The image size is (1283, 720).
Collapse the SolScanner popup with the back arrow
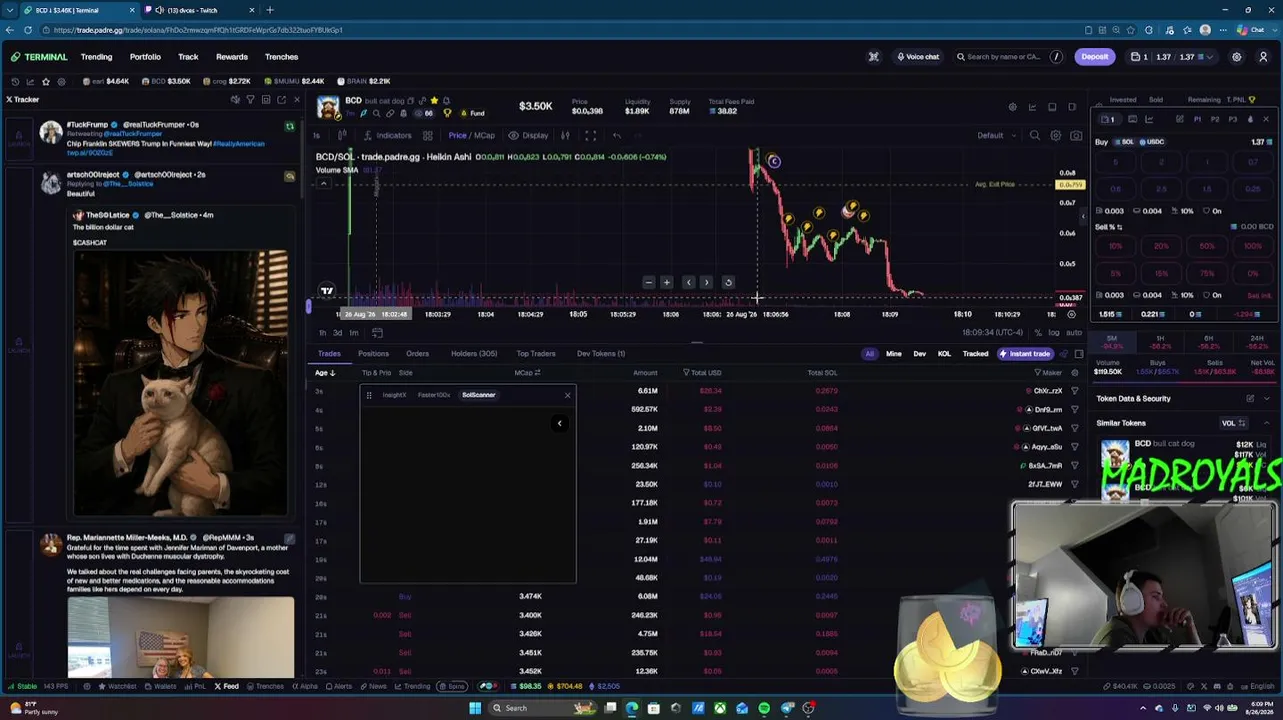(x=560, y=423)
